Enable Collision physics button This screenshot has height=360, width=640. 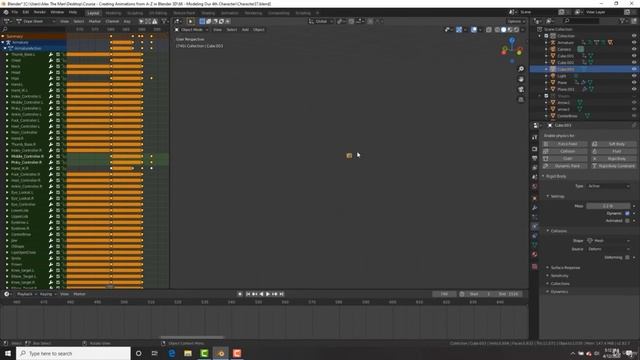tap(565, 151)
